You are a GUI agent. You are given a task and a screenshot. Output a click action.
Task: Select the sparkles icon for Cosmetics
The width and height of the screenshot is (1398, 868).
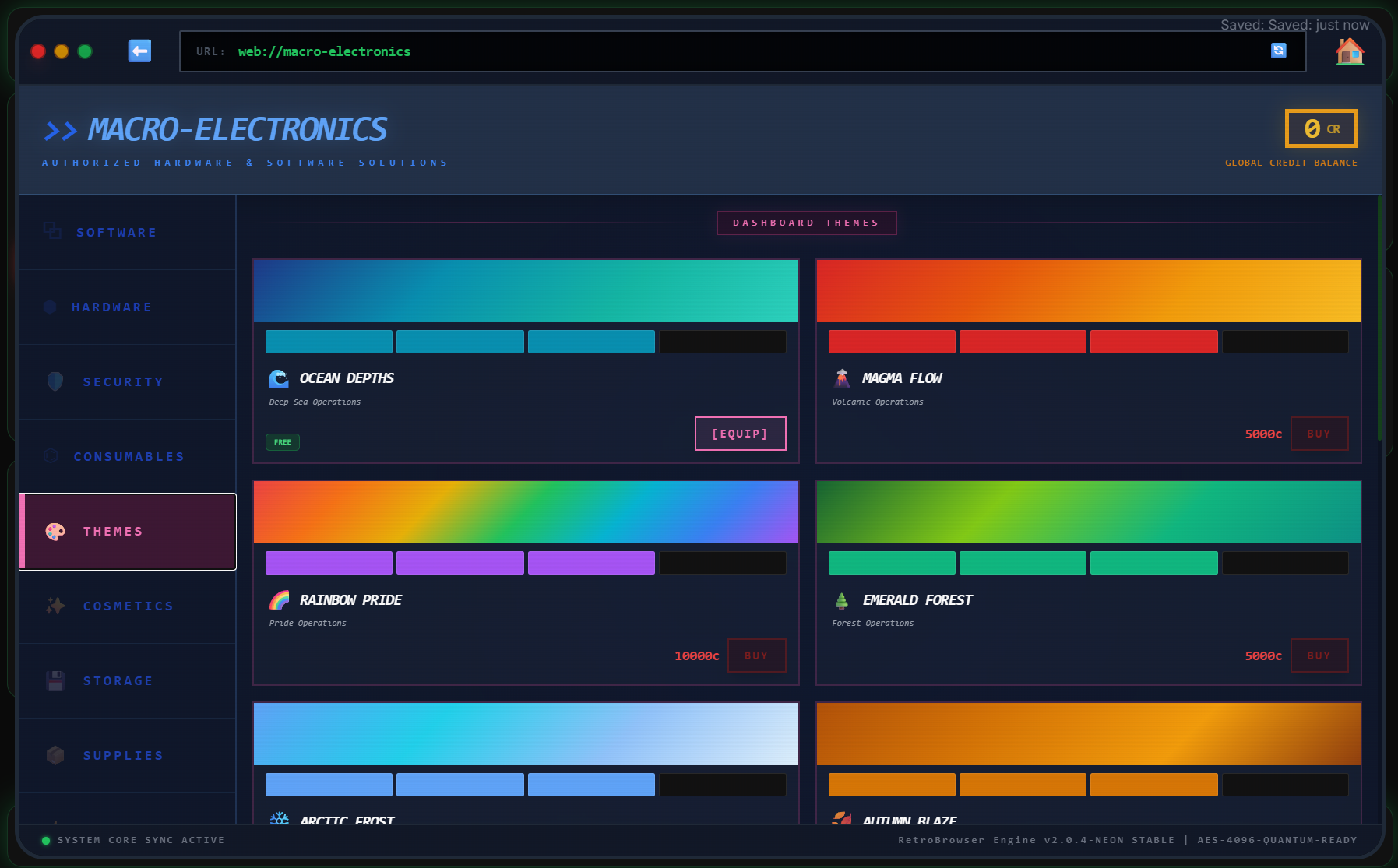tap(54, 606)
